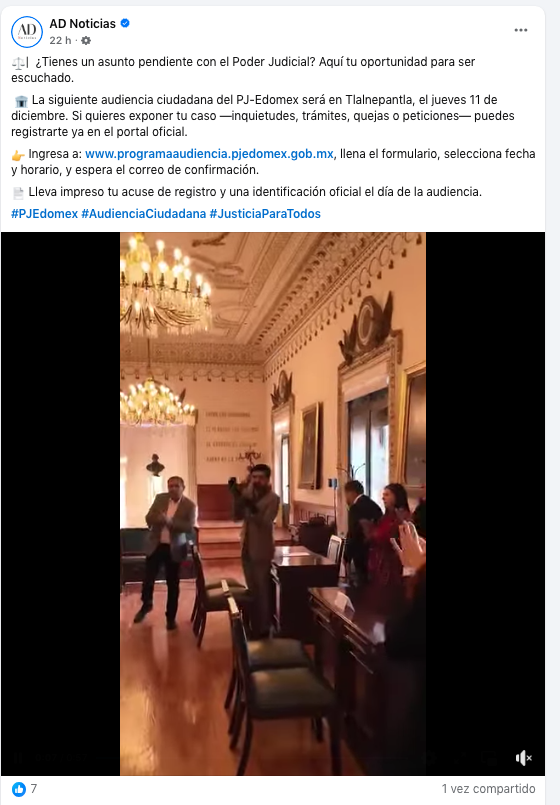The width and height of the screenshot is (560, 805).
Task: Click the #JusticiaParaTodos hashtag
Action: point(265,214)
